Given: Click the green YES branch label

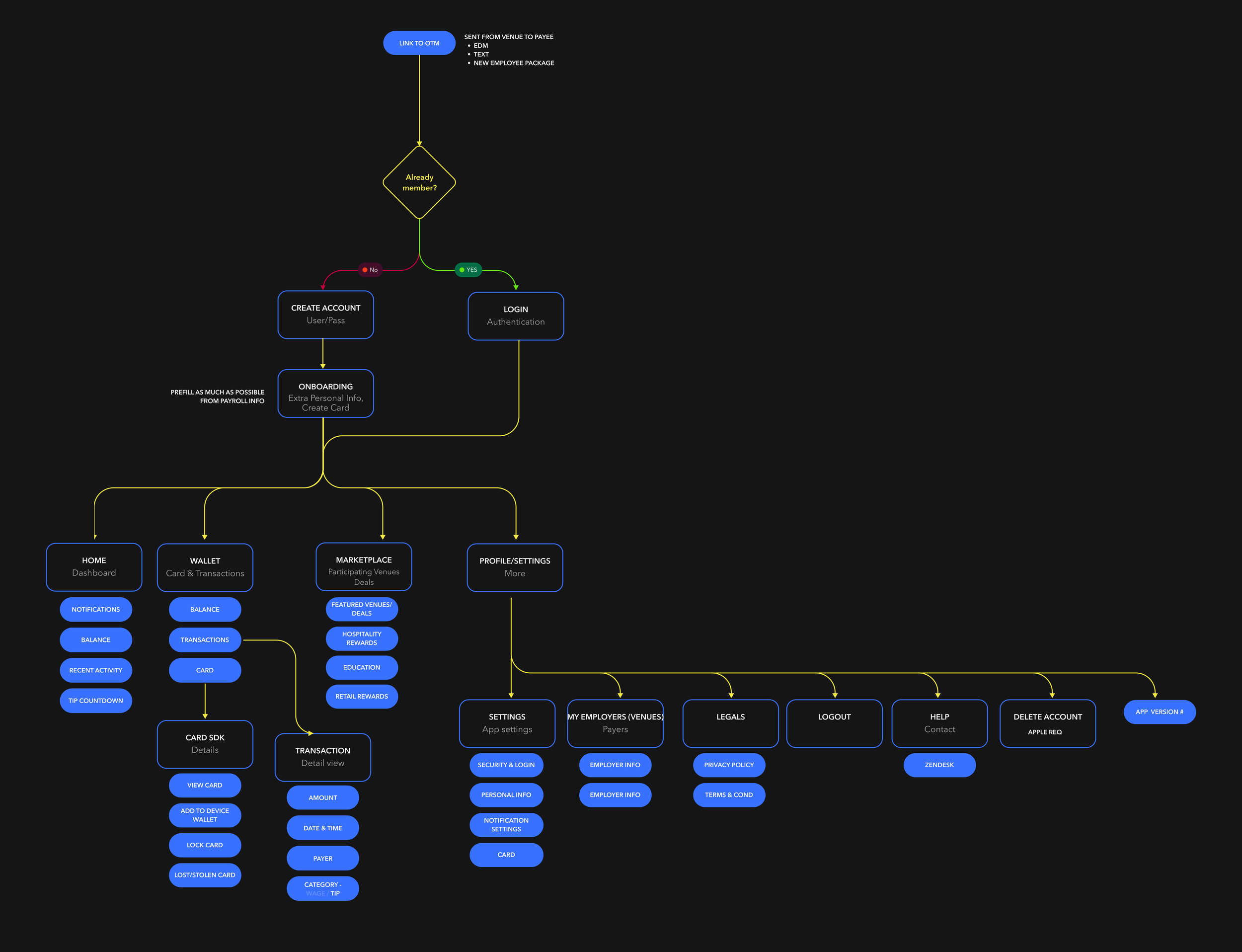Looking at the screenshot, I should (468, 270).
